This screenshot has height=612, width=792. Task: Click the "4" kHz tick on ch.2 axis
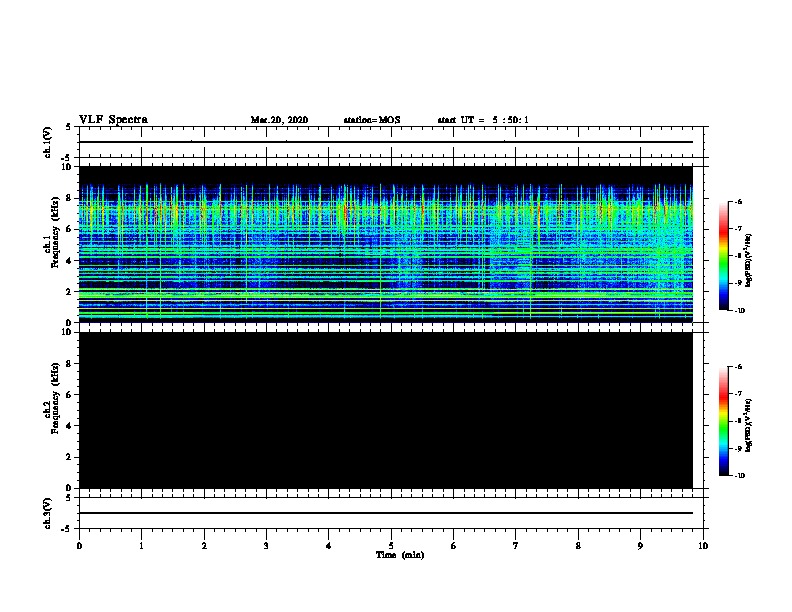click(x=69, y=426)
